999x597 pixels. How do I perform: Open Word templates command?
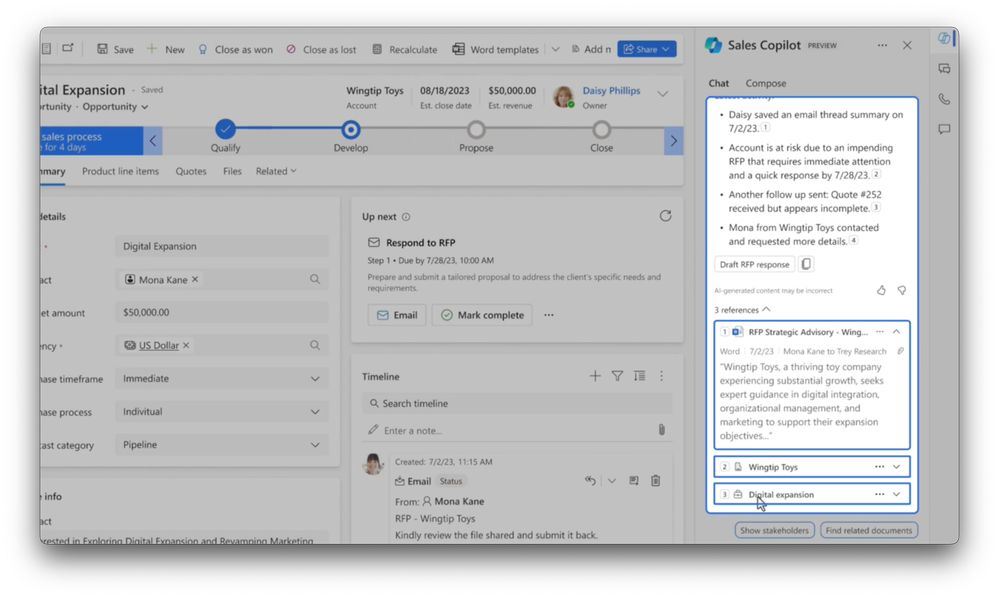[x=496, y=49]
